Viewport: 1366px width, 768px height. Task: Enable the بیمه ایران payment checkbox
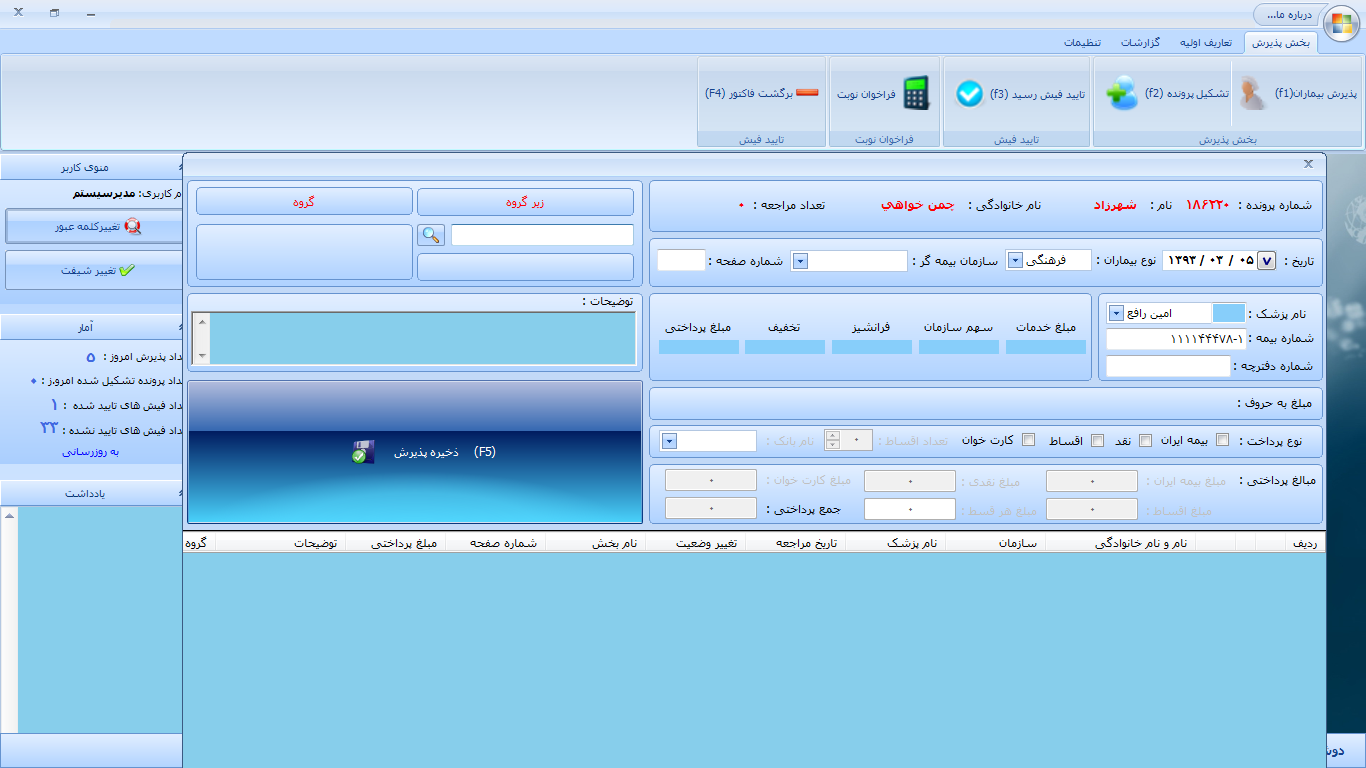pos(1222,441)
